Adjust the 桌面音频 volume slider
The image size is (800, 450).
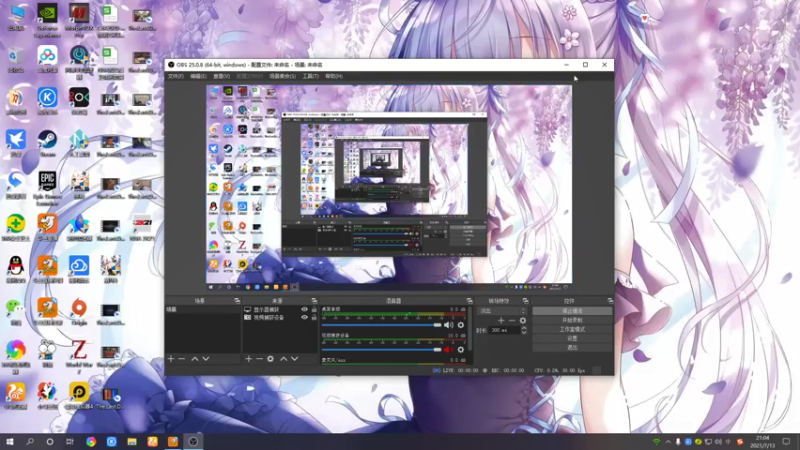(382, 325)
